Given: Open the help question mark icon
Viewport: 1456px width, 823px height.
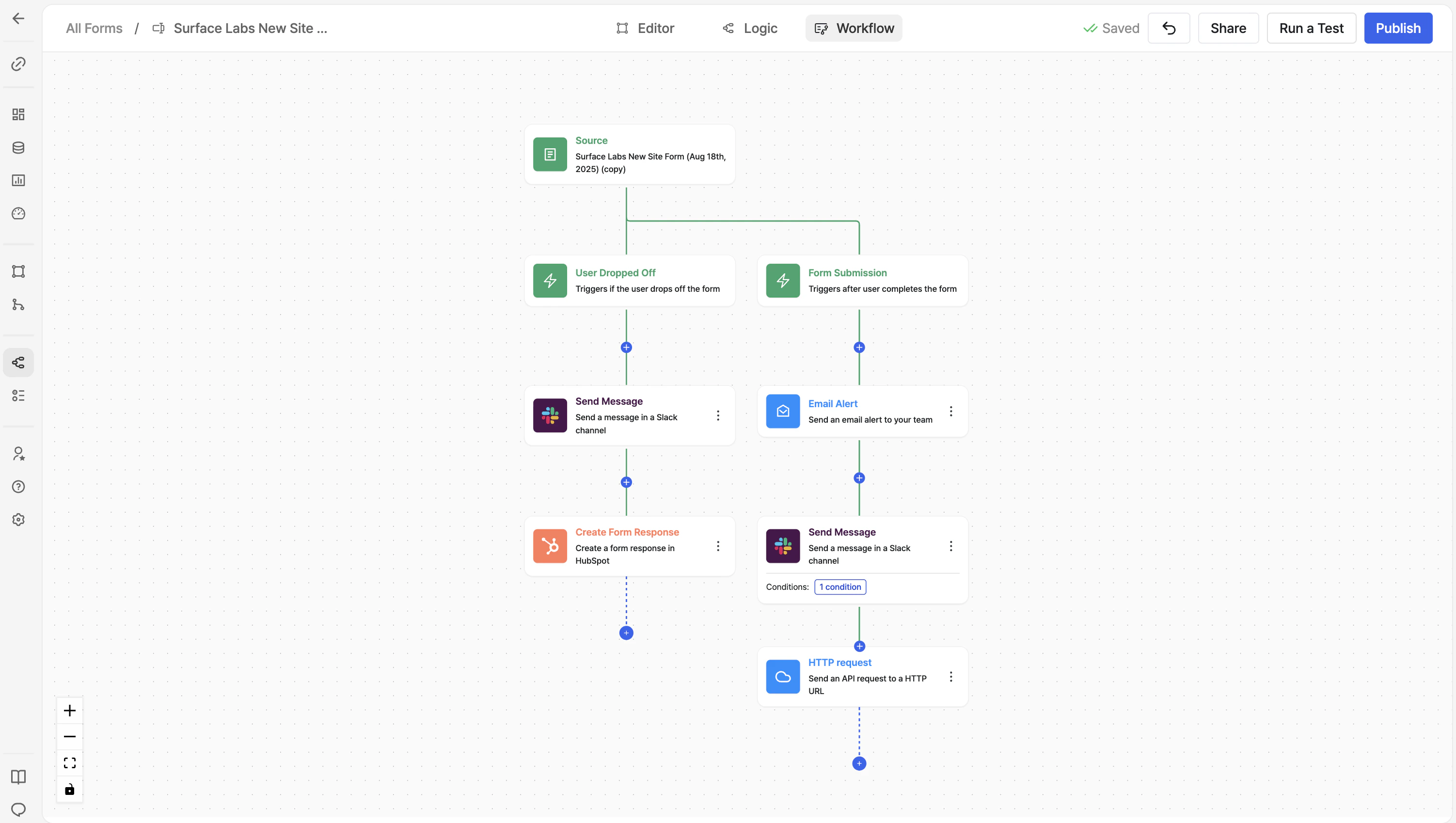Looking at the screenshot, I should click(18, 487).
